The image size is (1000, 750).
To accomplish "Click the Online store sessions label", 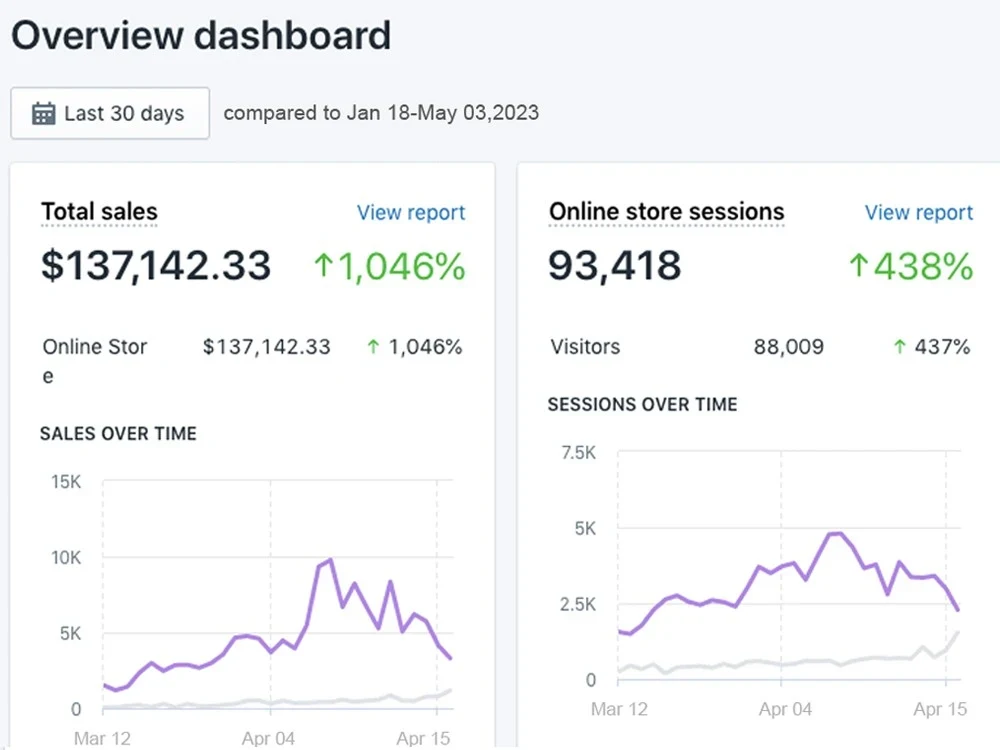I will click(665, 212).
